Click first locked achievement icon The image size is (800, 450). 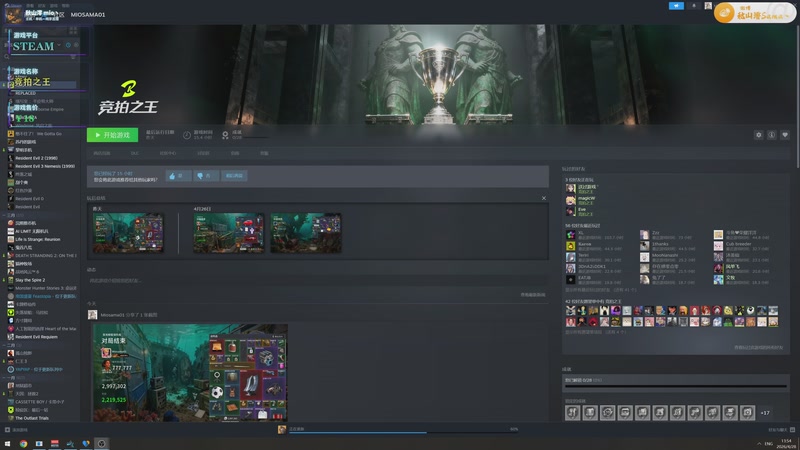(x=572, y=413)
